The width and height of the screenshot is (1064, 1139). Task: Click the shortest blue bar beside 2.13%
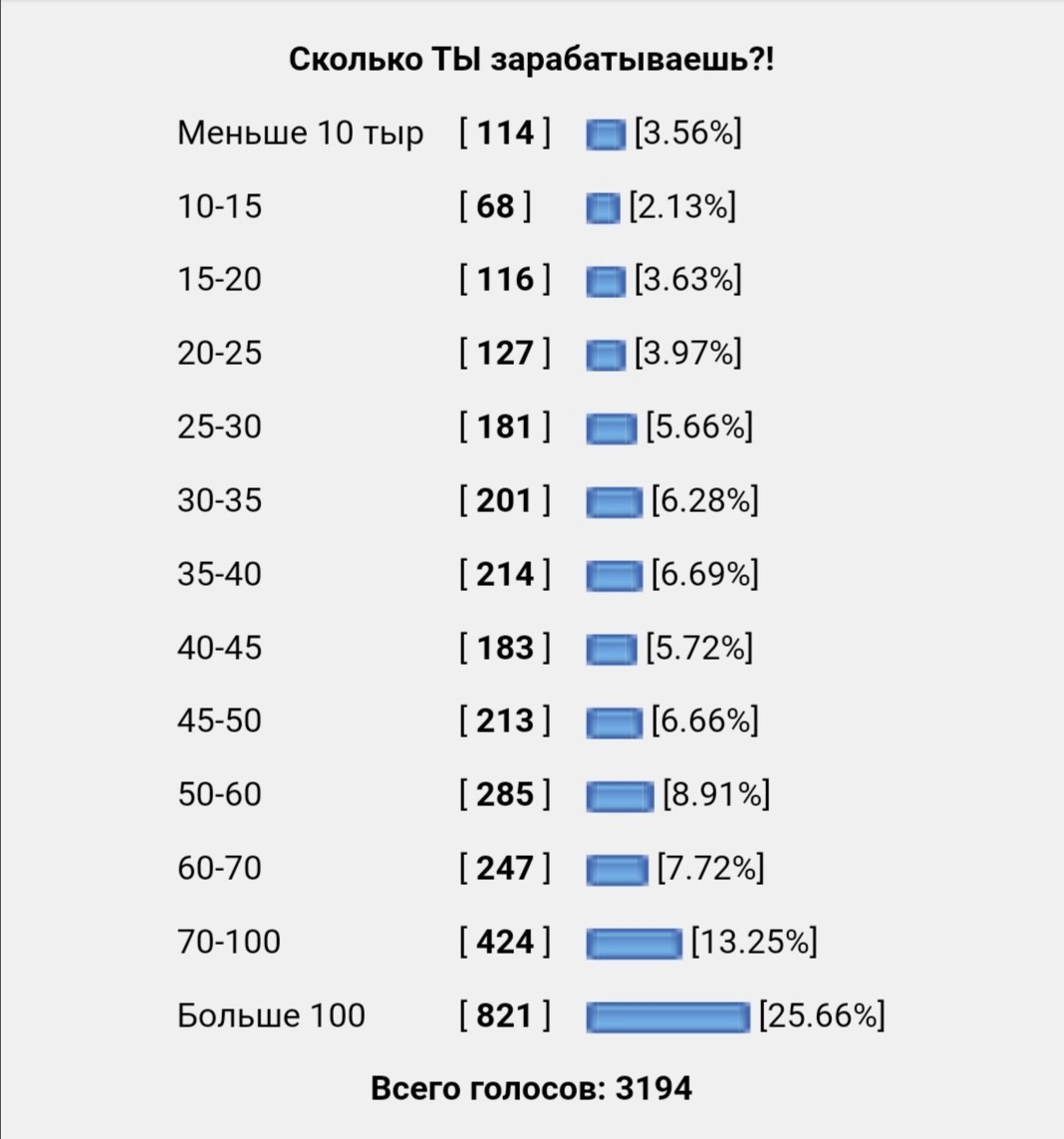click(603, 208)
